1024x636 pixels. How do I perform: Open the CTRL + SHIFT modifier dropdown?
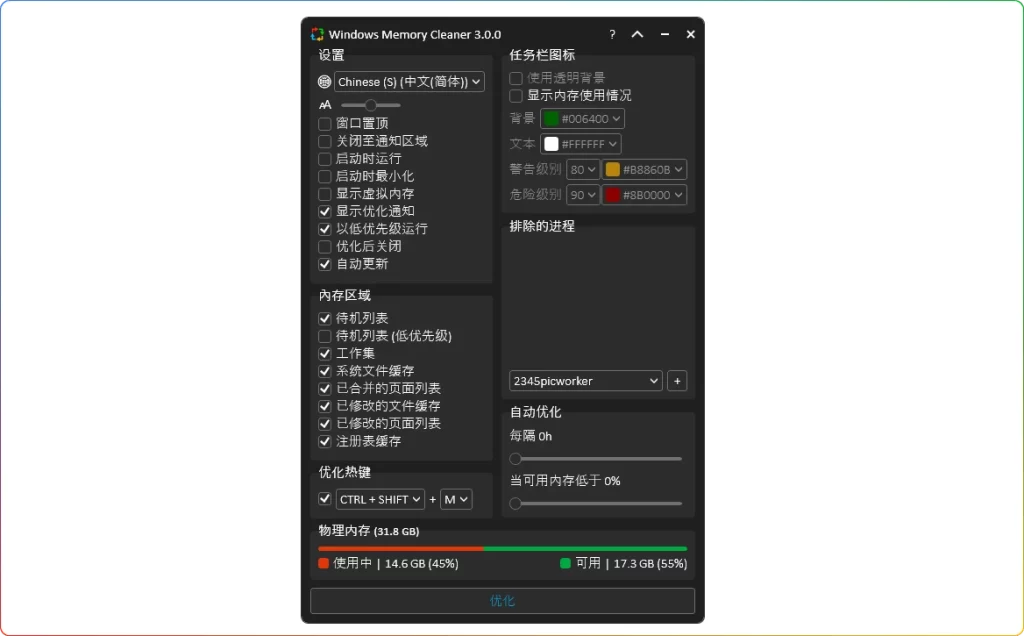pos(380,500)
